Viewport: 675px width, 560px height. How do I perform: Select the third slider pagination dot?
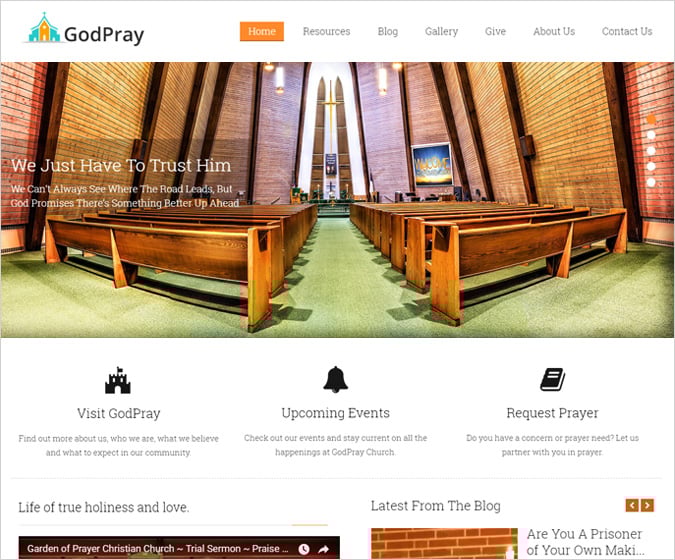point(651,151)
